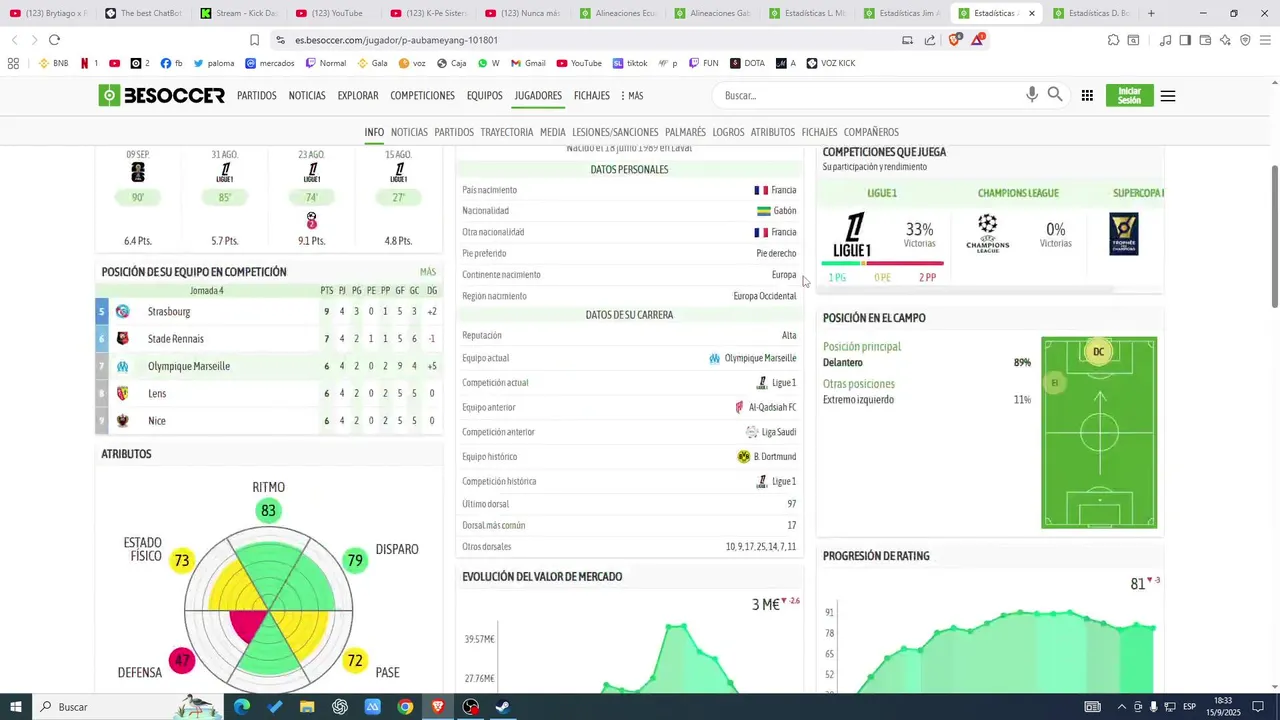Image resolution: width=1280 pixels, height=720 pixels.
Task: Click the BeSoccer logo
Action: [162, 96]
